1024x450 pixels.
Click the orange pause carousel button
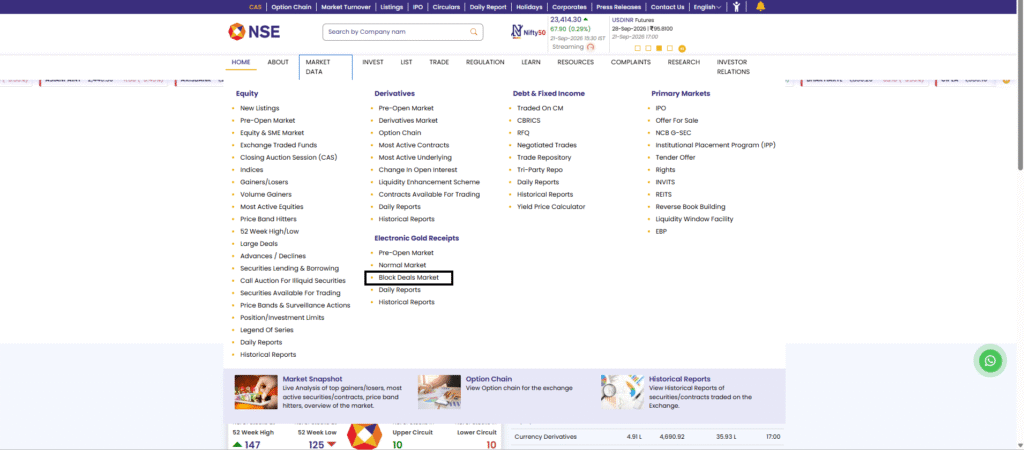click(x=682, y=48)
